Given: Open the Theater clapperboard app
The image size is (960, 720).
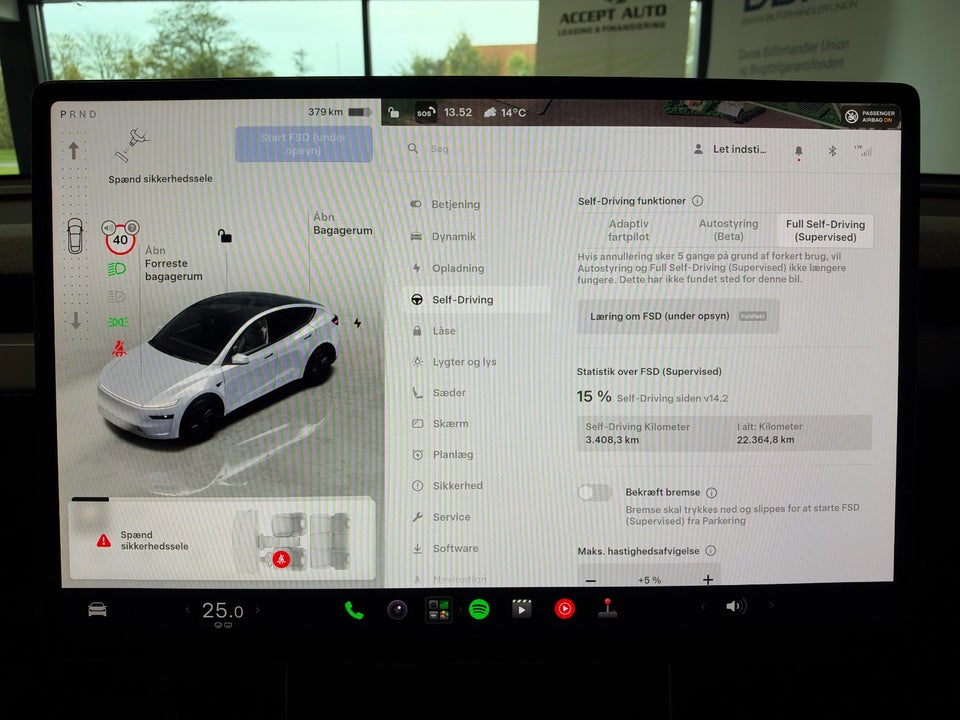Looking at the screenshot, I should [x=522, y=609].
